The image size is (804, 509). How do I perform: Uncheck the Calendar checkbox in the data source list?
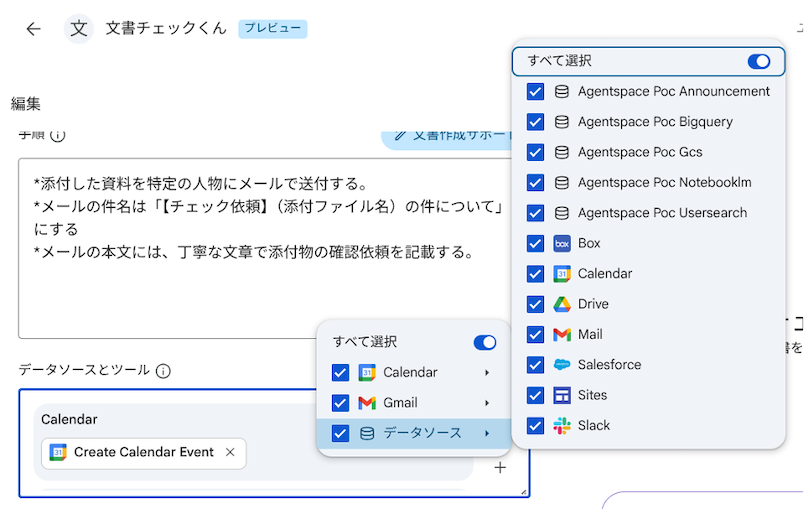point(535,274)
